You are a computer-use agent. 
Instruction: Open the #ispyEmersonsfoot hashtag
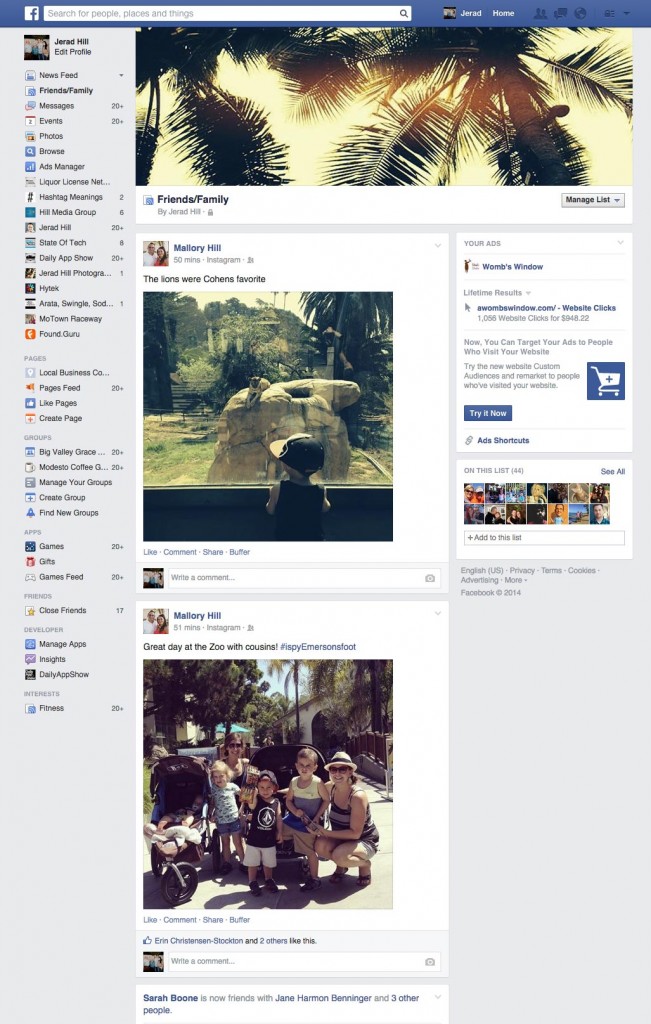point(318,647)
